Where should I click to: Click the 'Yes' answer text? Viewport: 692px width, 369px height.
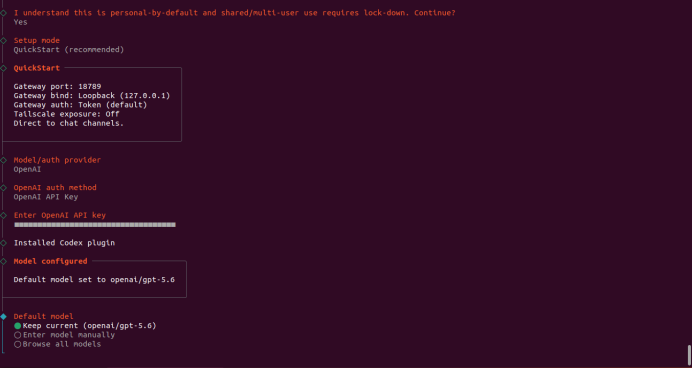point(20,22)
